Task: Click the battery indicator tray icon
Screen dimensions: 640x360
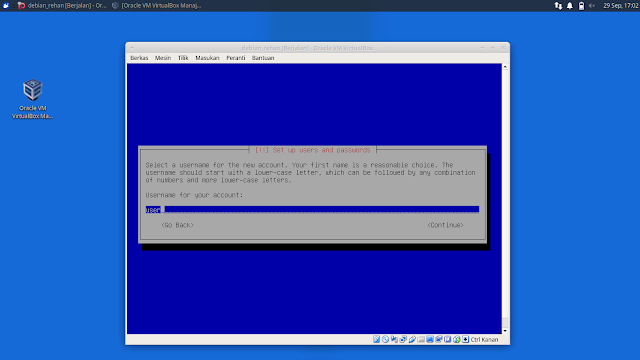Action: click(581, 6)
